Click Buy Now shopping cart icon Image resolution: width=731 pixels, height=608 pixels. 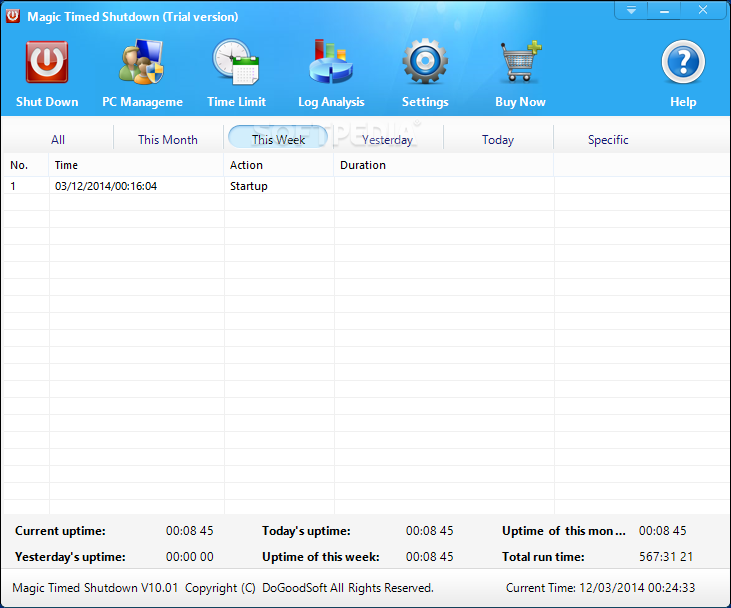tap(520, 61)
